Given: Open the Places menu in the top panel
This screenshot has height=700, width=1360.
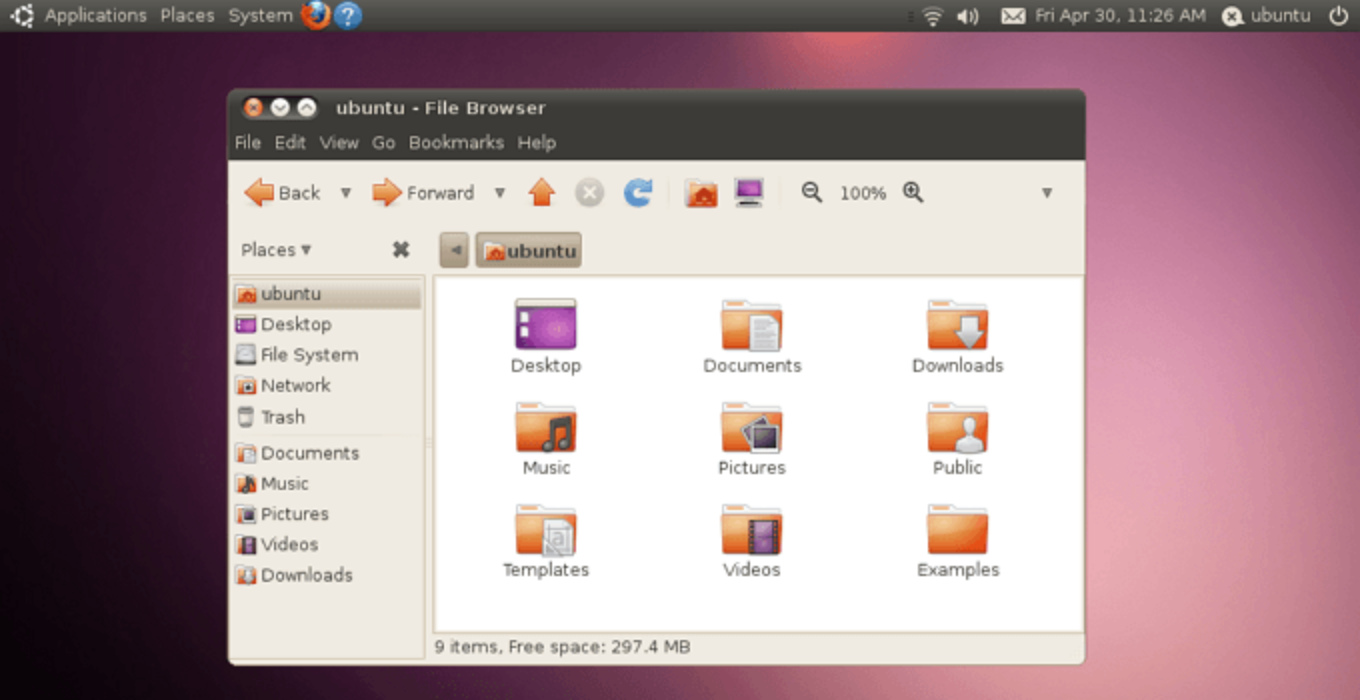Looking at the screenshot, I should pos(187,15).
